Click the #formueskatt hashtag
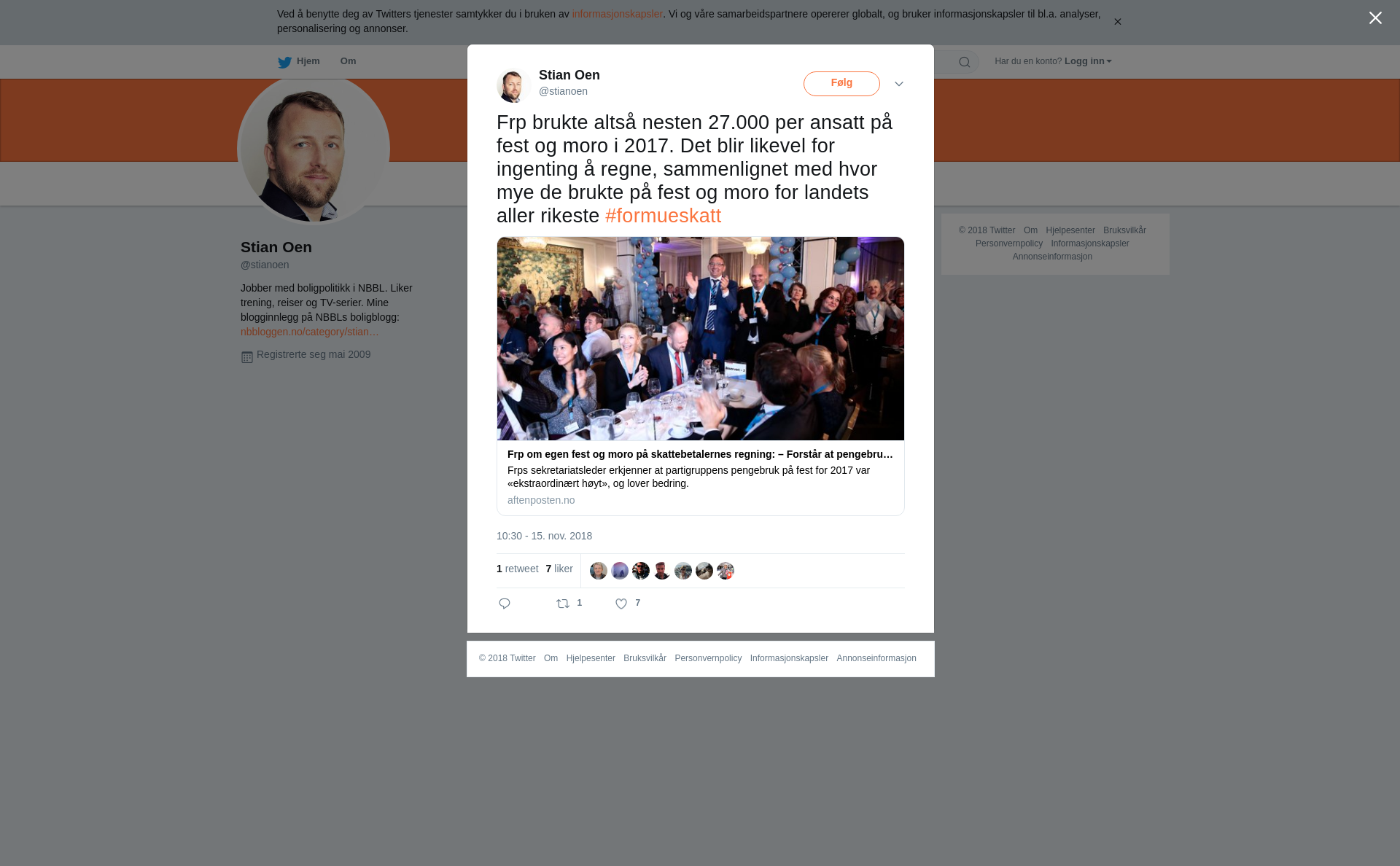 [x=663, y=216]
